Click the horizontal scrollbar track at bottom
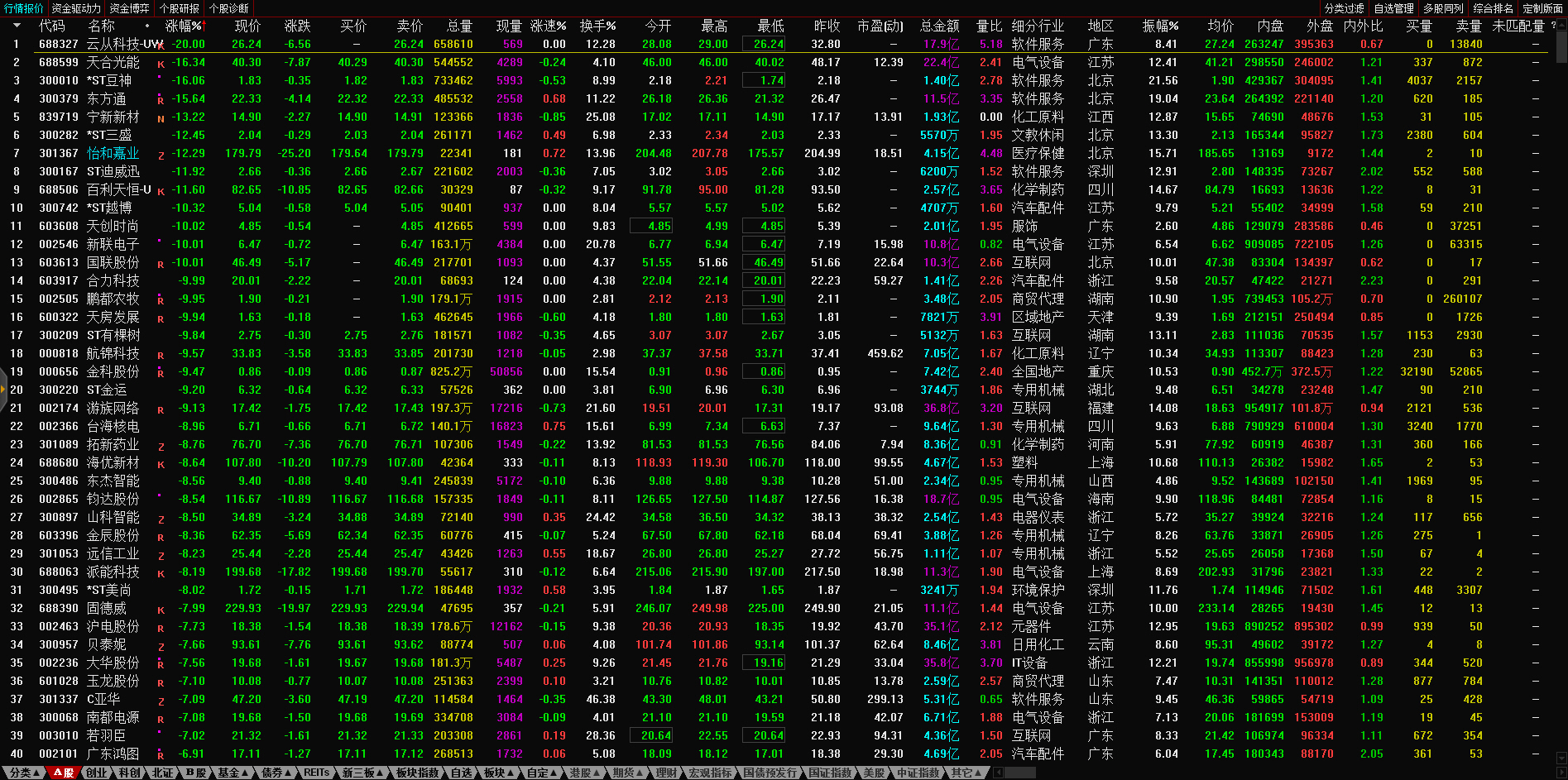 (1241, 773)
